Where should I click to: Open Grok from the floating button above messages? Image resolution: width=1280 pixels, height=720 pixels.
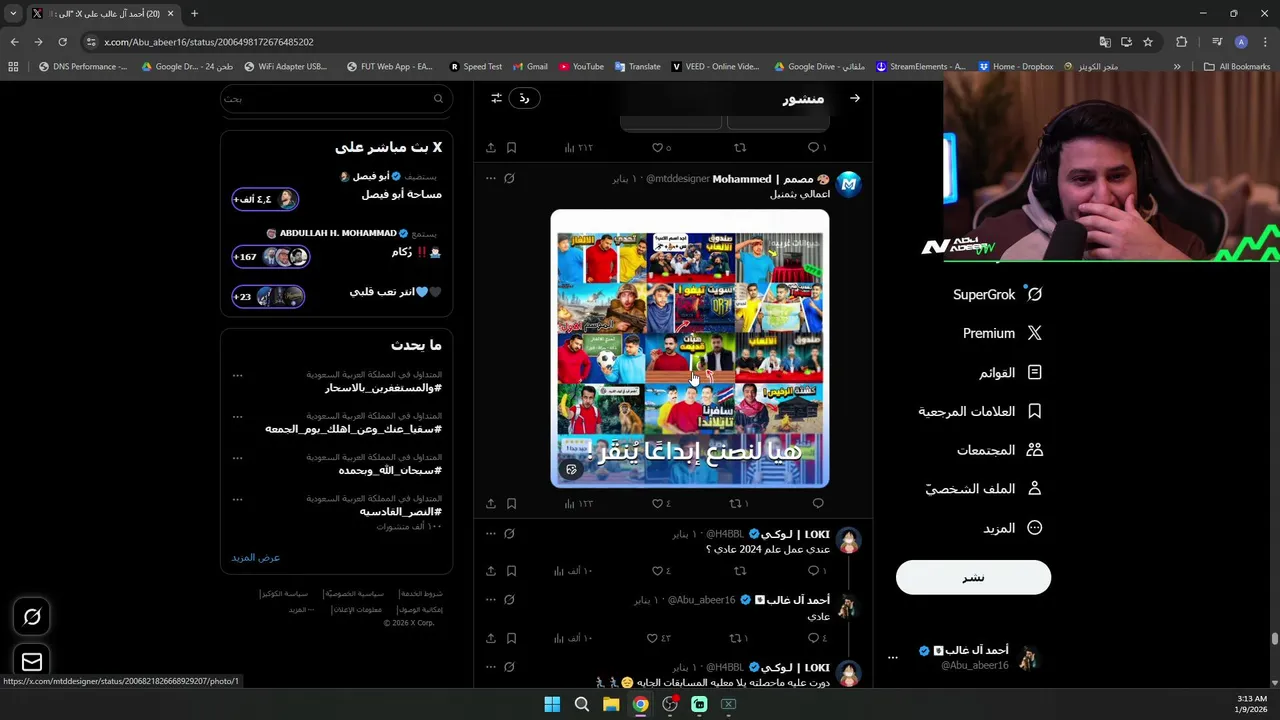pyautogui.click(x=32, y=617)
